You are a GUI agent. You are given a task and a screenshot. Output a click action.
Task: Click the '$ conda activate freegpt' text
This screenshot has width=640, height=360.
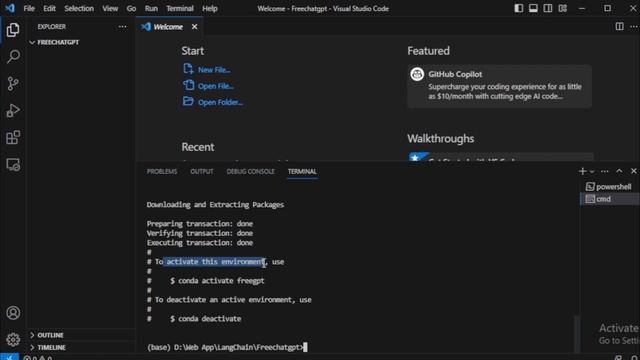click(x=217, y=281)
